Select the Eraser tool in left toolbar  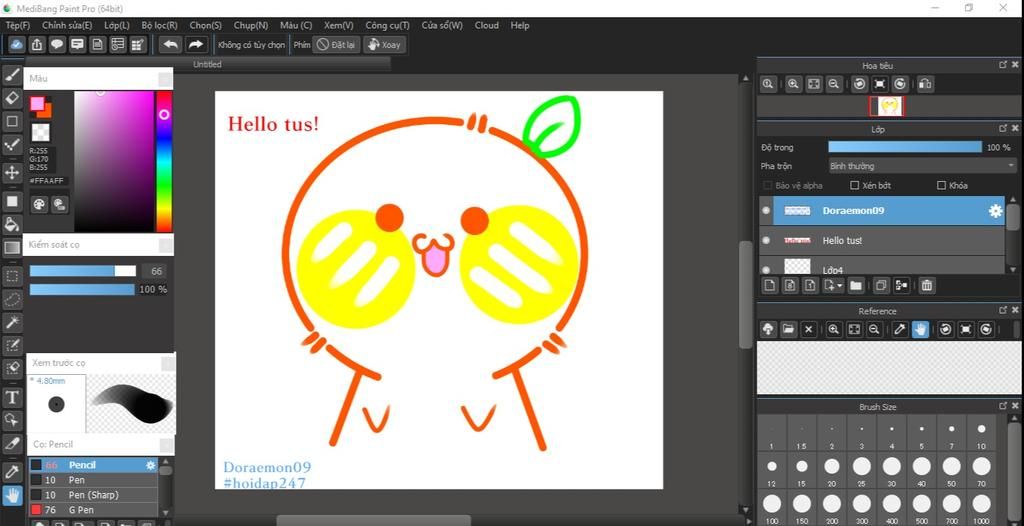(x=12, y=97)
